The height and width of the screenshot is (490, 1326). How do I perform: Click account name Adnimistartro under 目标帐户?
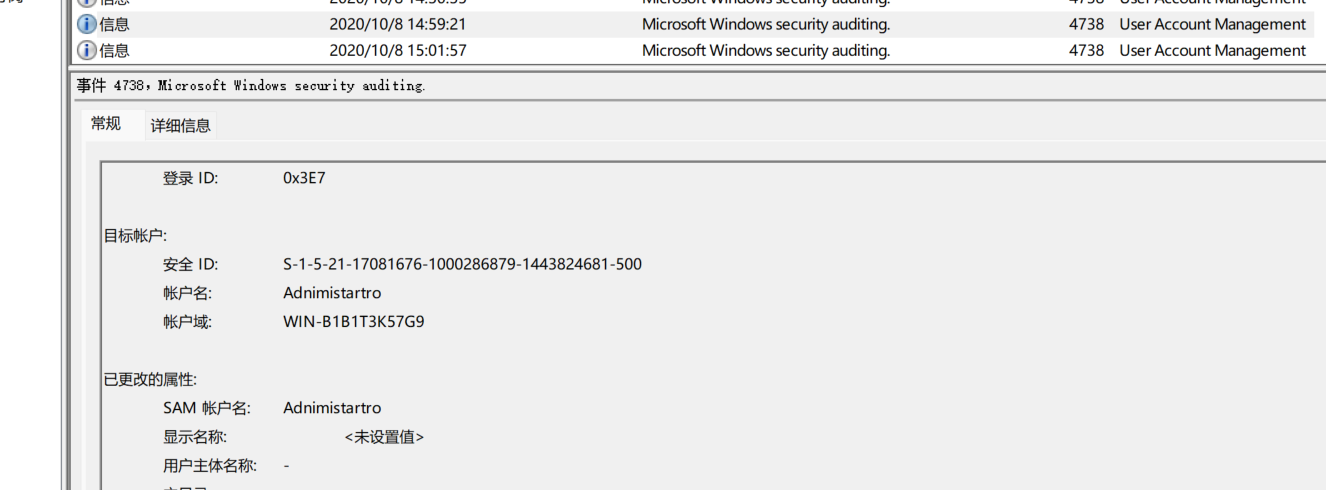[x=332, y=293]
